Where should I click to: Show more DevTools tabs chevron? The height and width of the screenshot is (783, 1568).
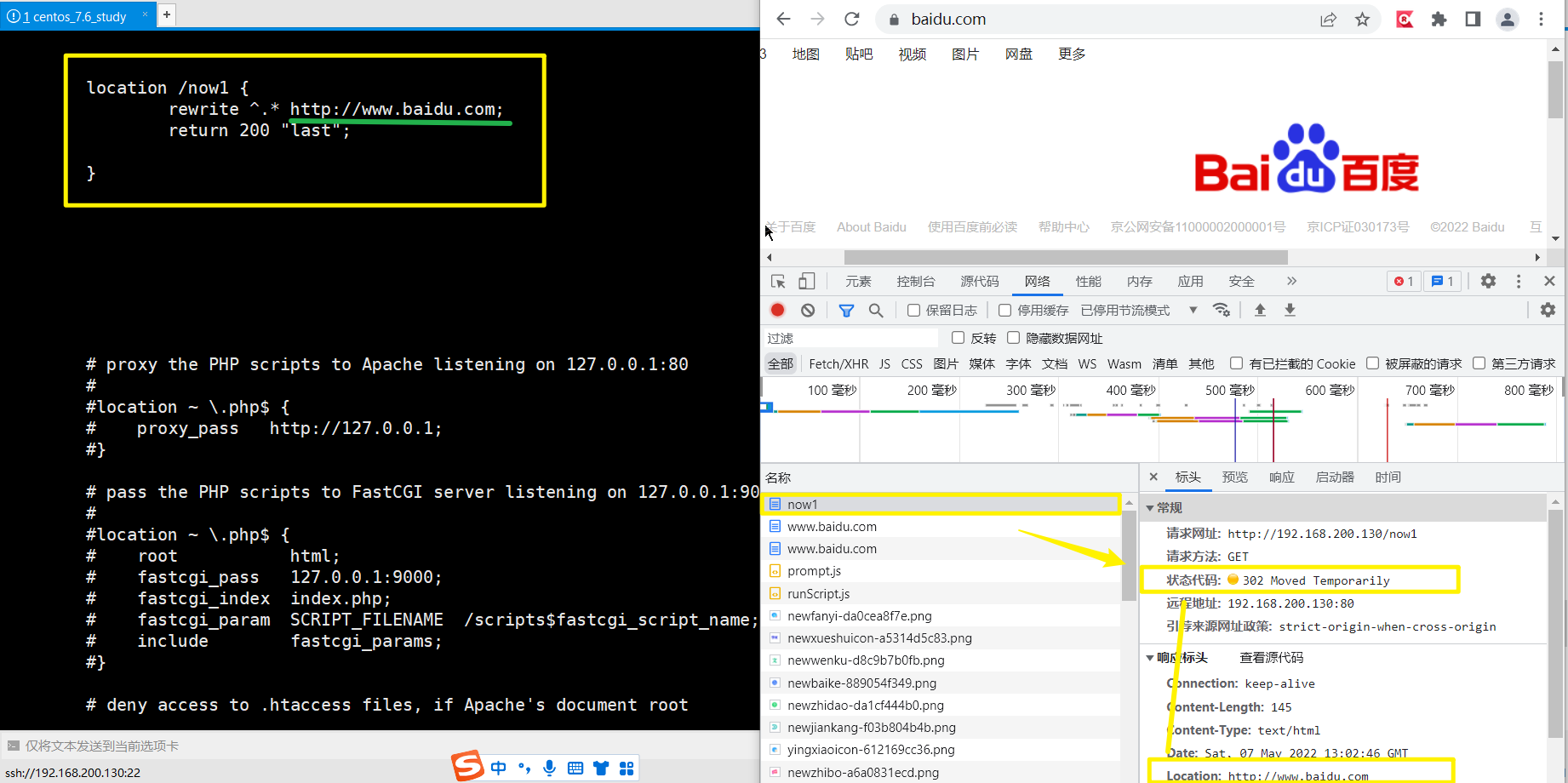[1291, 281]
